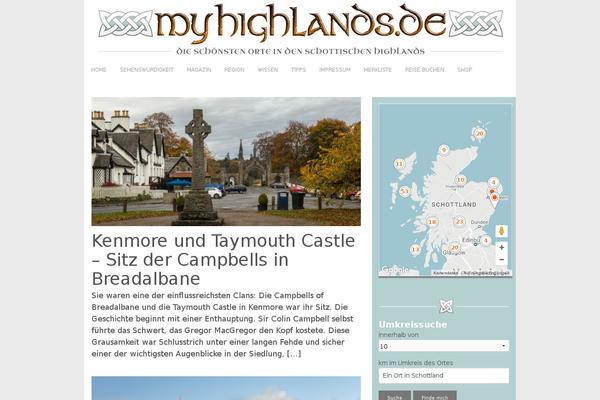Click the 'Ein Ort in Schottland' input field

444,376
